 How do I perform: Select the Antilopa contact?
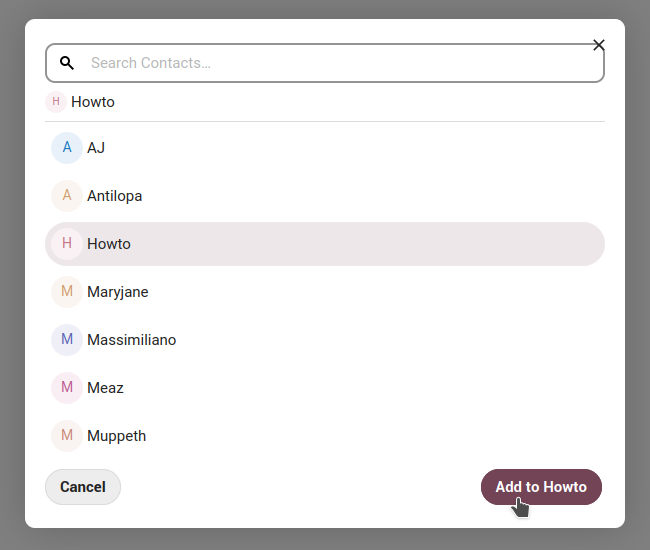point(325,196)
